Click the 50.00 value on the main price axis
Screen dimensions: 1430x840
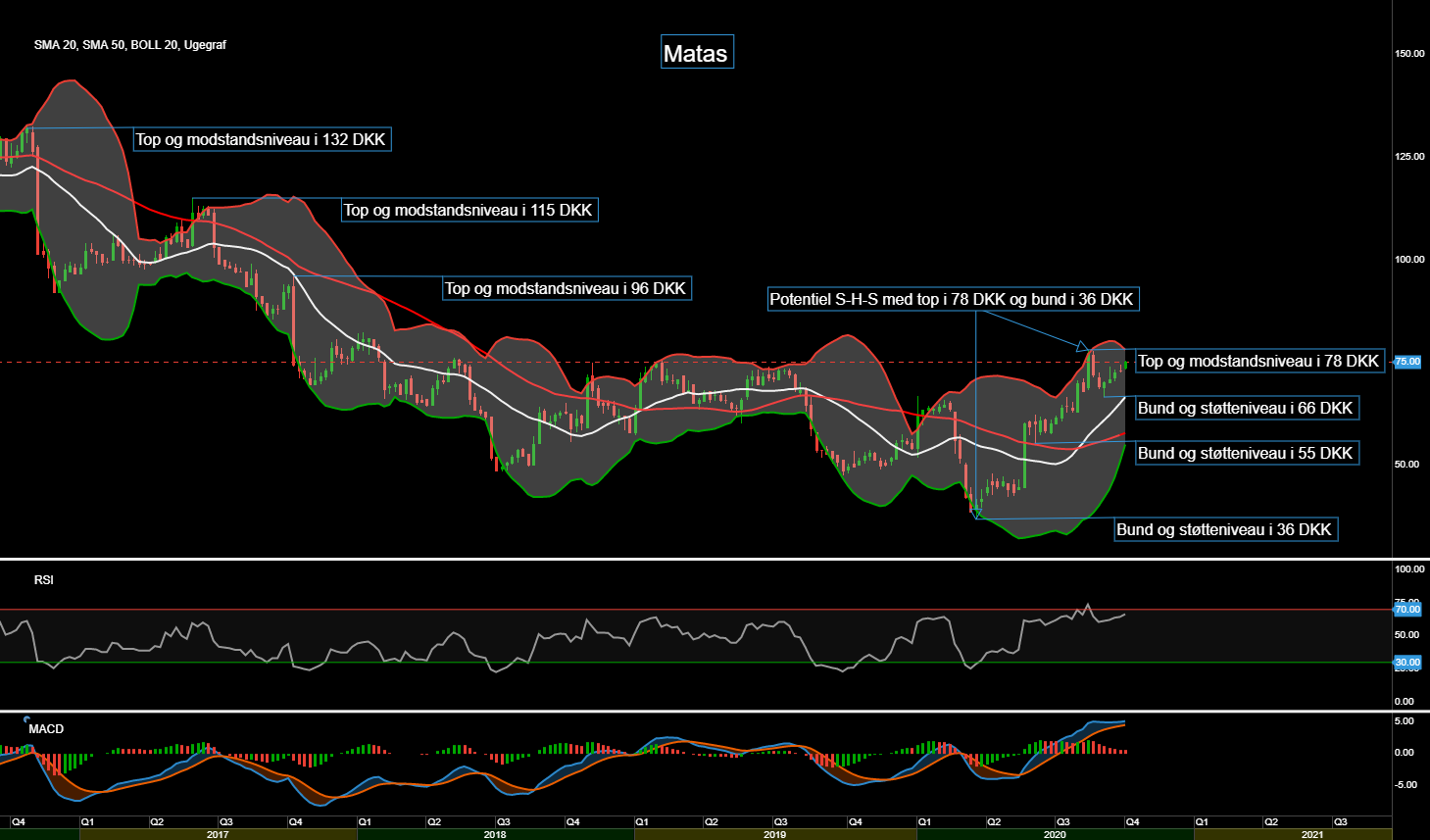1406,464
